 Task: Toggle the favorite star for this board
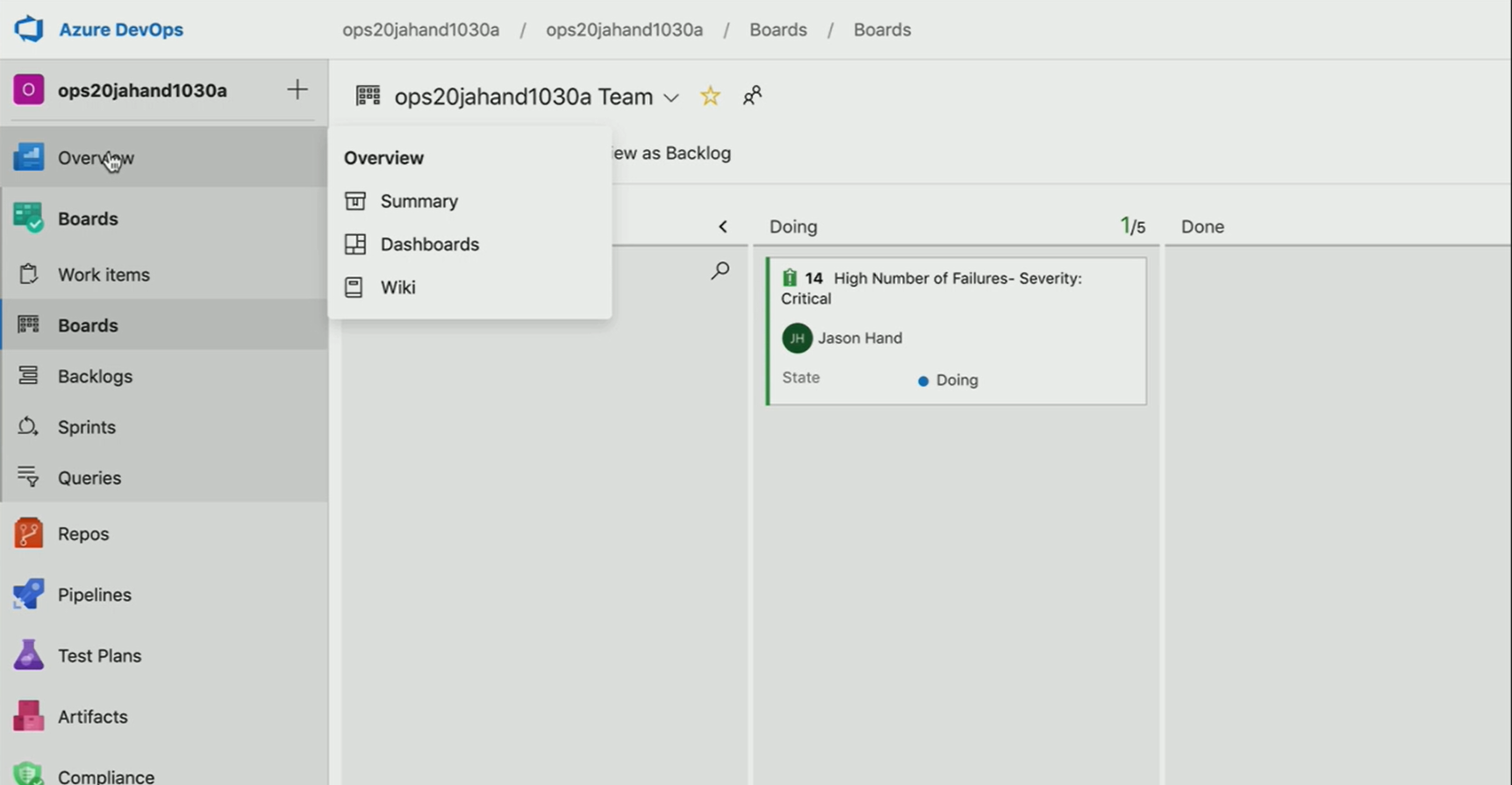[710, 96]
